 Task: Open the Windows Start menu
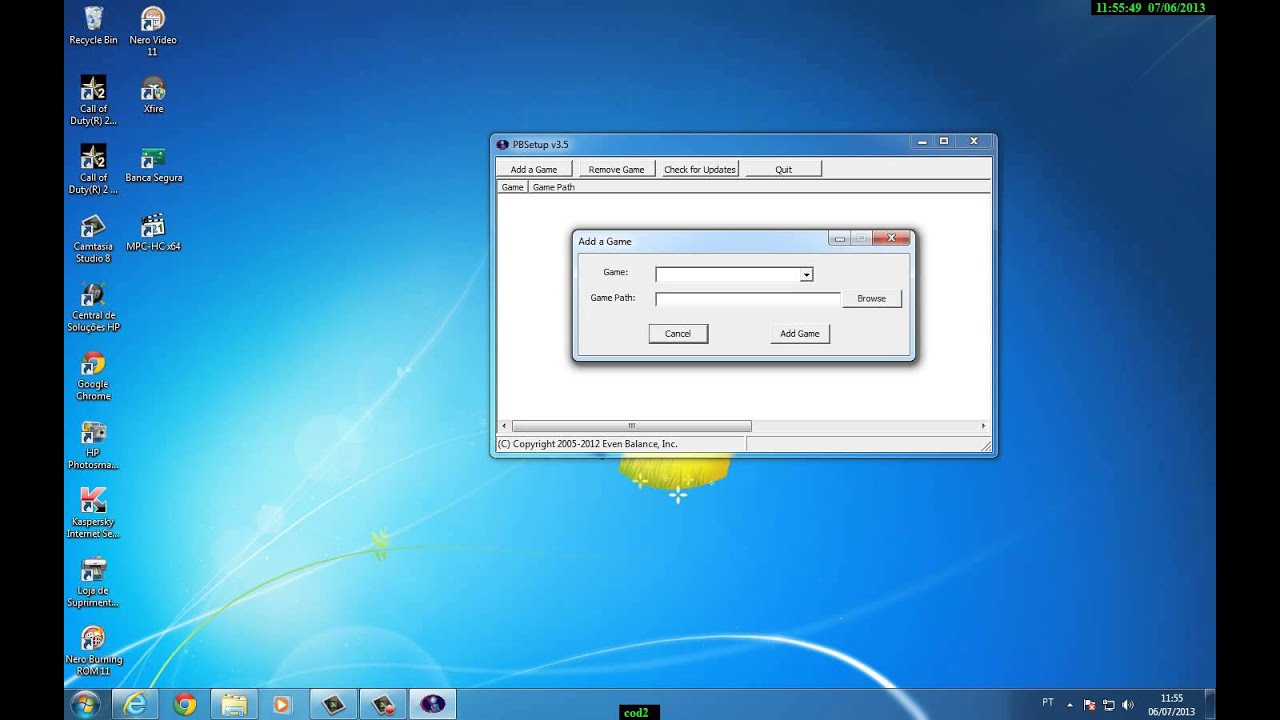(x=85, y=704)
